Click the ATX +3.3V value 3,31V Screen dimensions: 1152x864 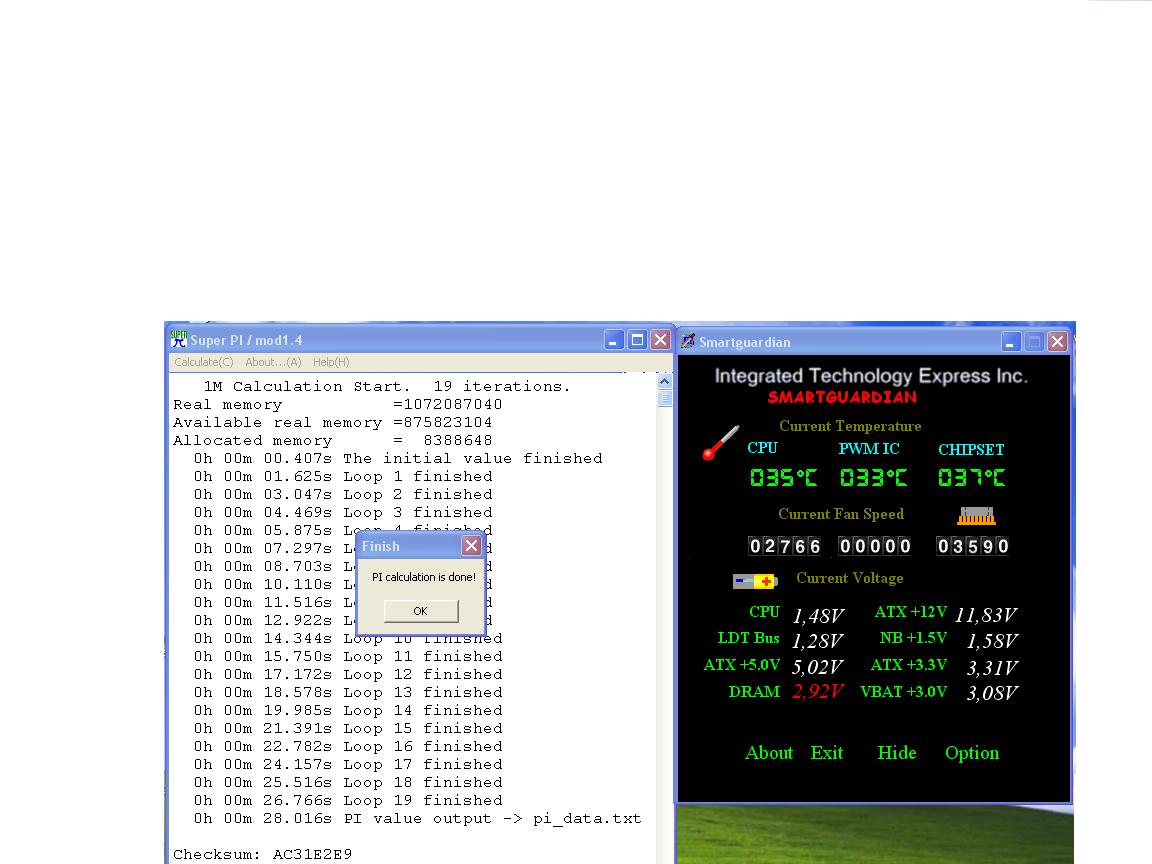click(992, 668)
